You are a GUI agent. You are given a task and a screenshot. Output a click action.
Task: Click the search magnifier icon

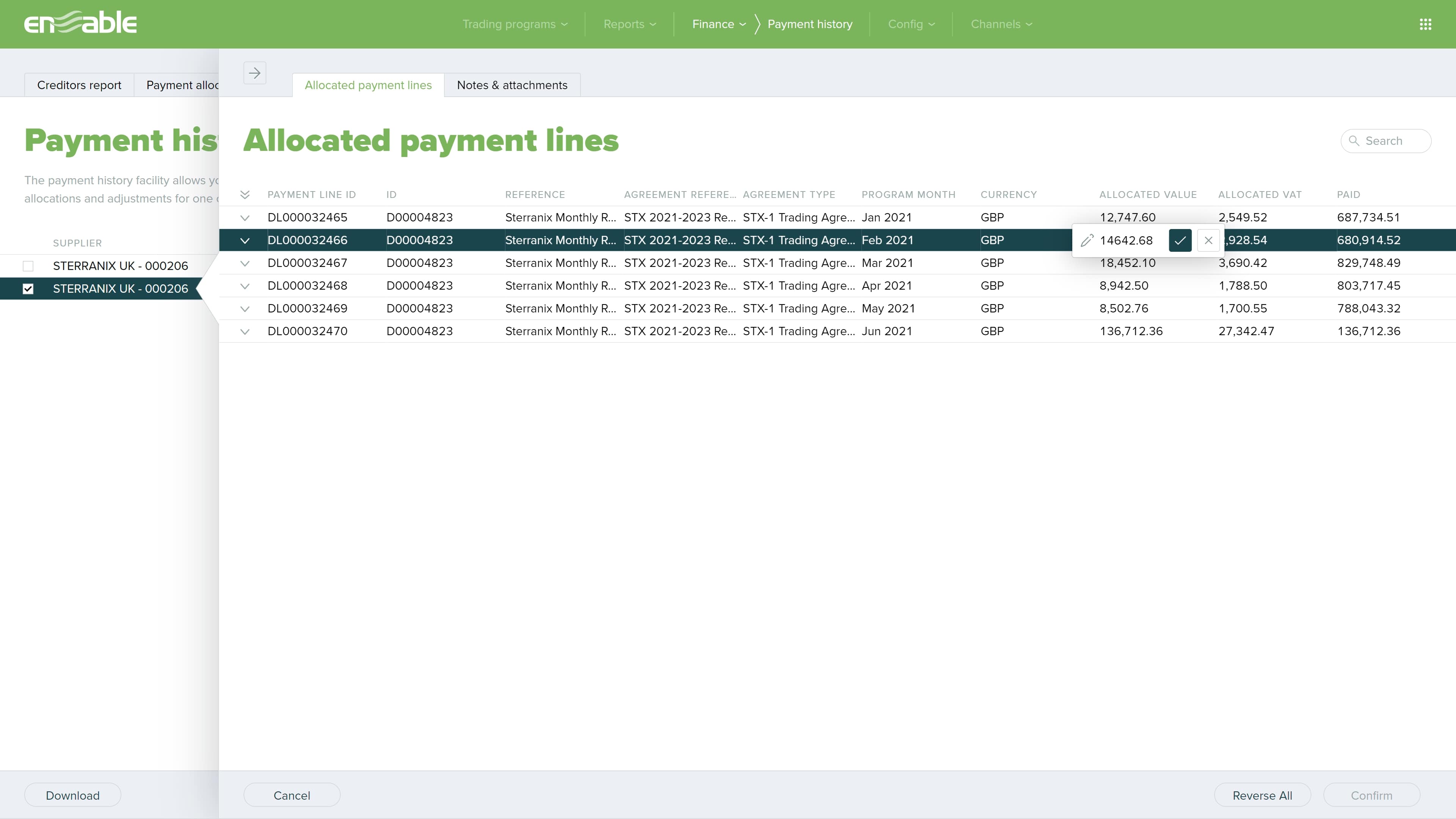point(1354,141)
